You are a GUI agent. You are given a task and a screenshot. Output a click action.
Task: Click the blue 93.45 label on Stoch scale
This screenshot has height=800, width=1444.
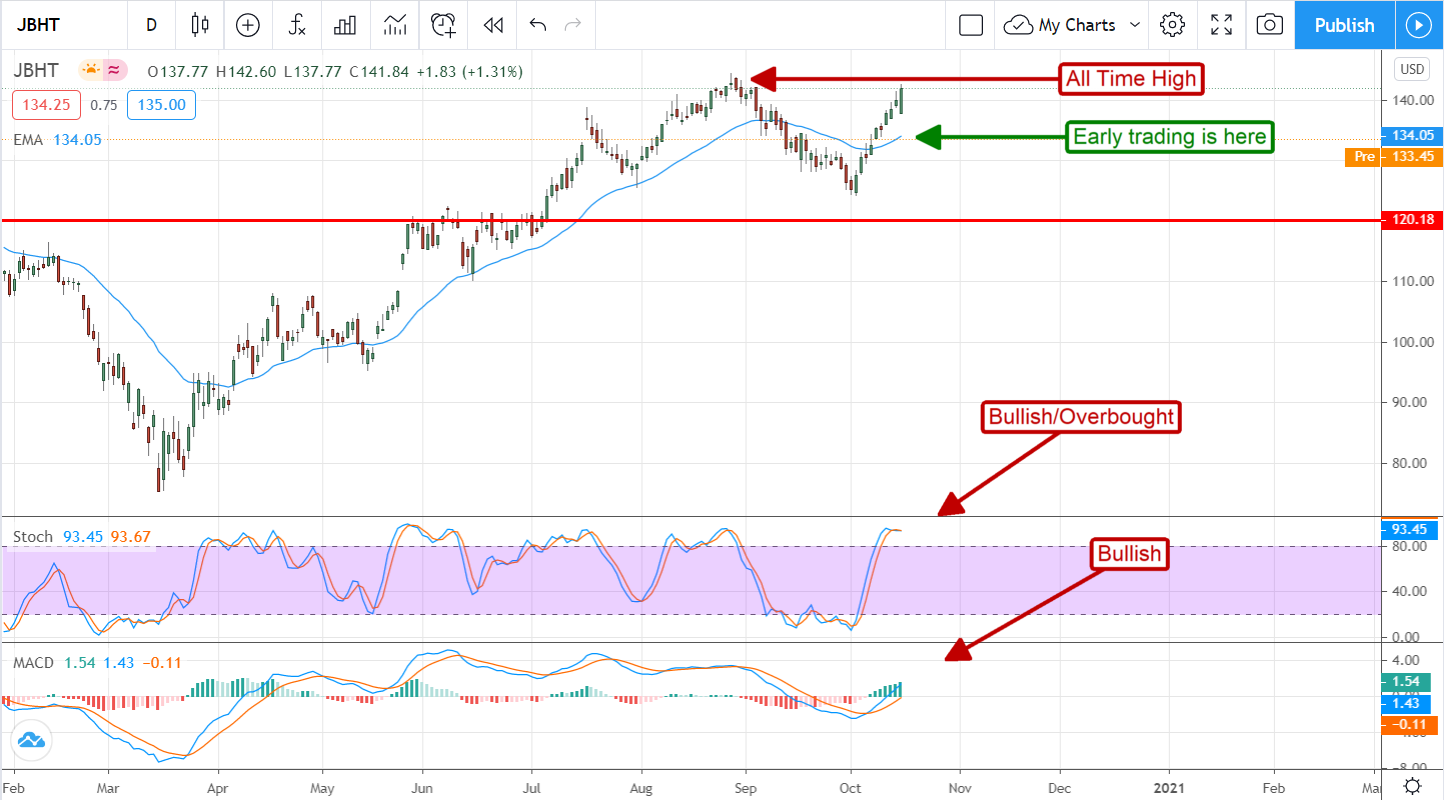click(x=1409, y=528)
